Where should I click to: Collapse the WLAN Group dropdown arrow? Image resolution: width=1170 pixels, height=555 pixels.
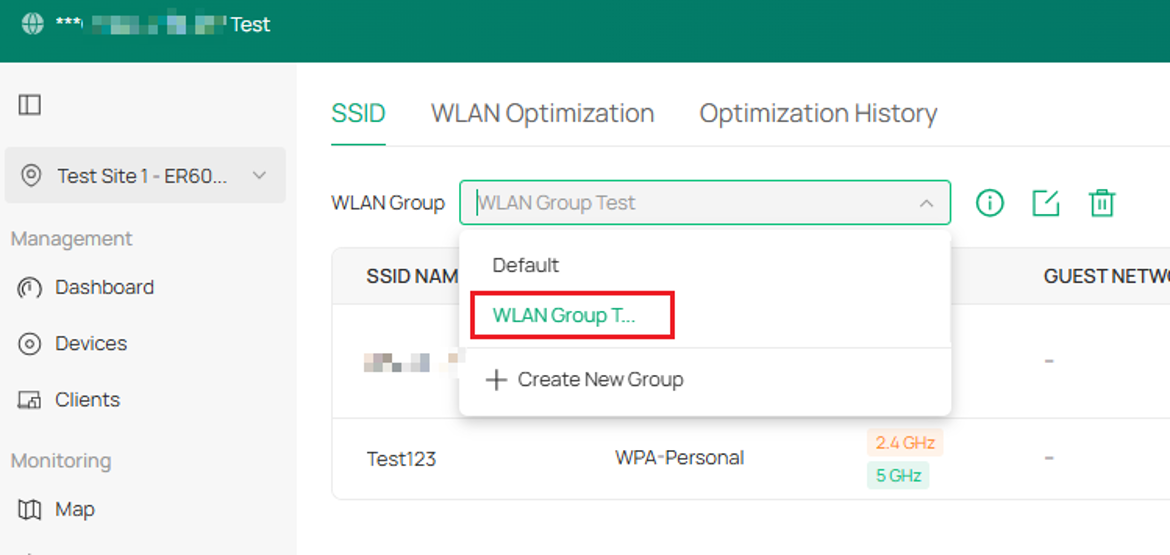(926, 203)
